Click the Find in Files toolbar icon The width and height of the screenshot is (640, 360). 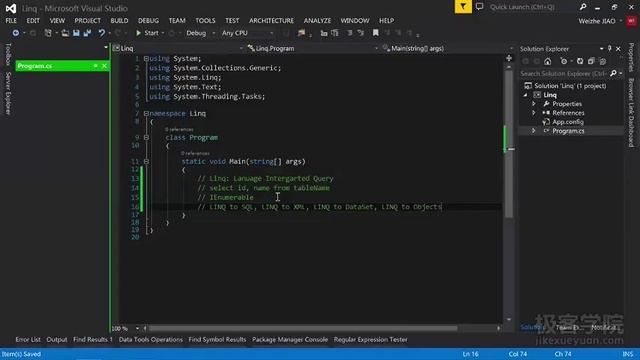point(302,33)
